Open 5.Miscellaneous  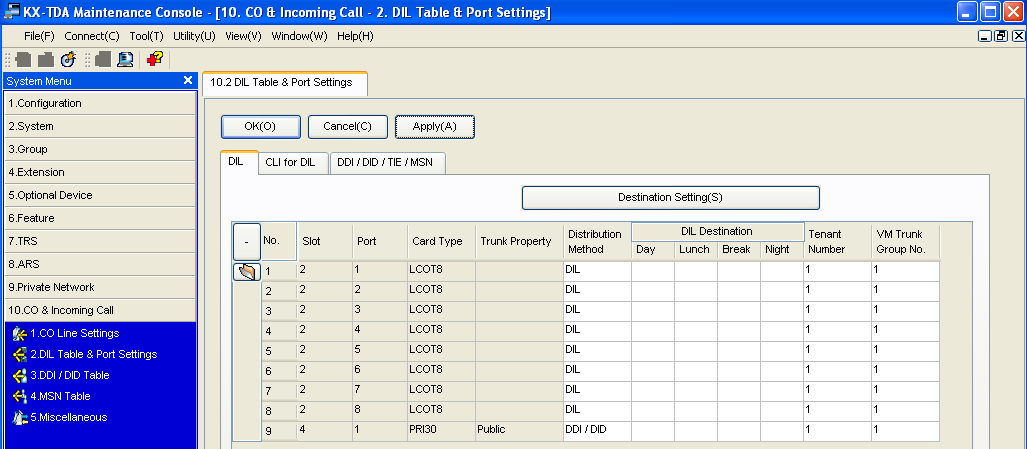click(69, 418)
